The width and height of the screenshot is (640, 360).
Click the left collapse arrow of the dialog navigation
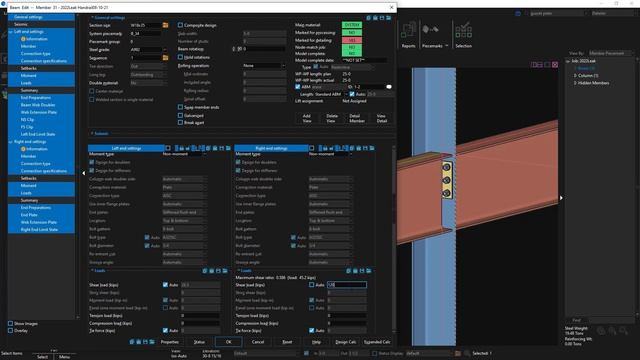coord(84,173)
